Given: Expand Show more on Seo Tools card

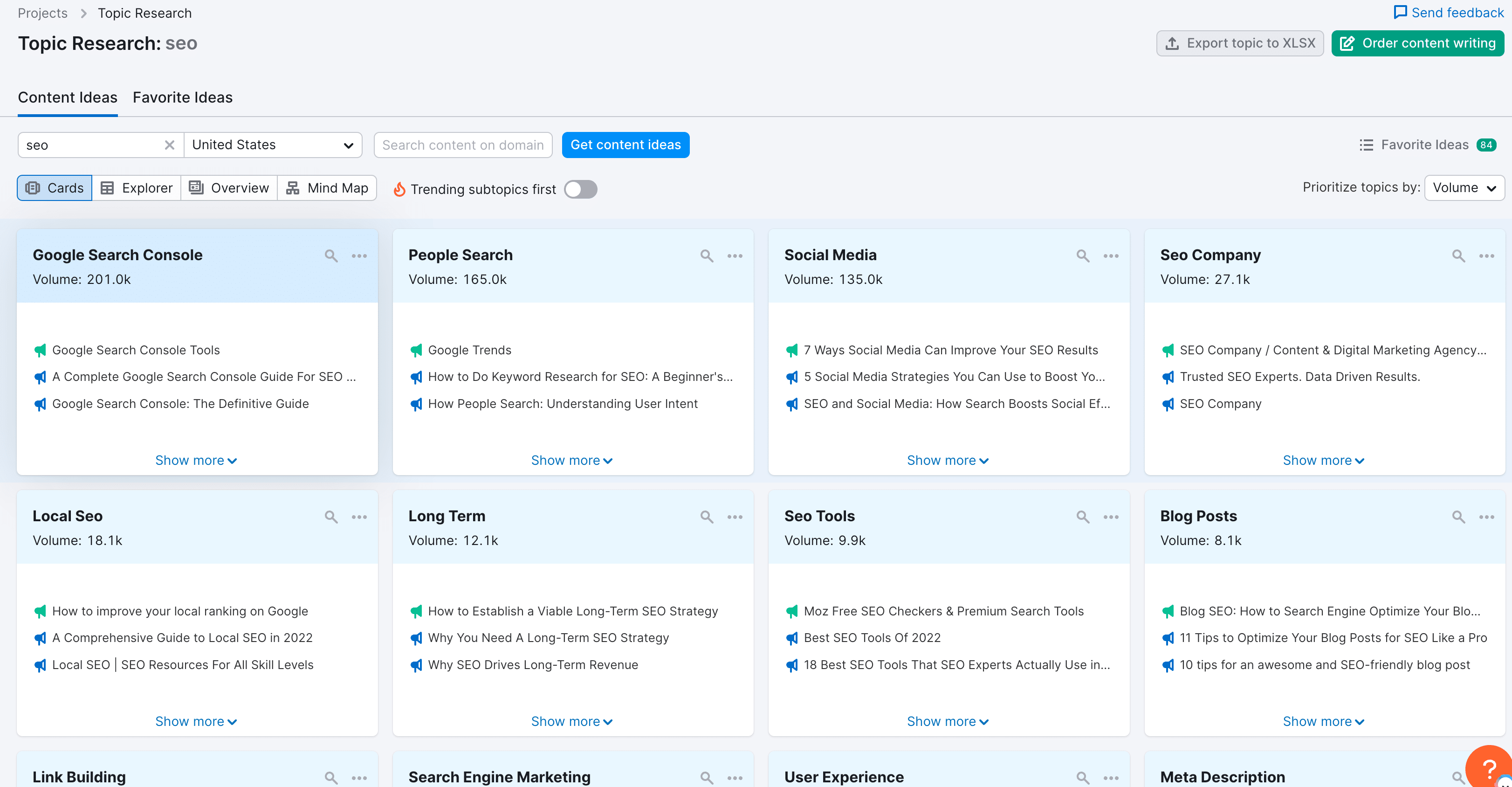Looking at the screenshot, I should (x=948, y=721).
